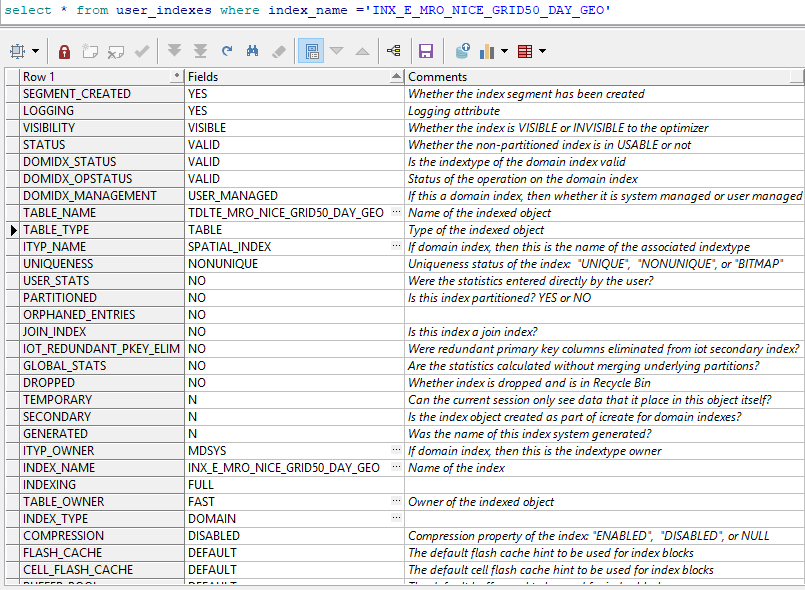Click the delete record icon
The width and height of the screenshot is (805, 590).
pos(116,51)
